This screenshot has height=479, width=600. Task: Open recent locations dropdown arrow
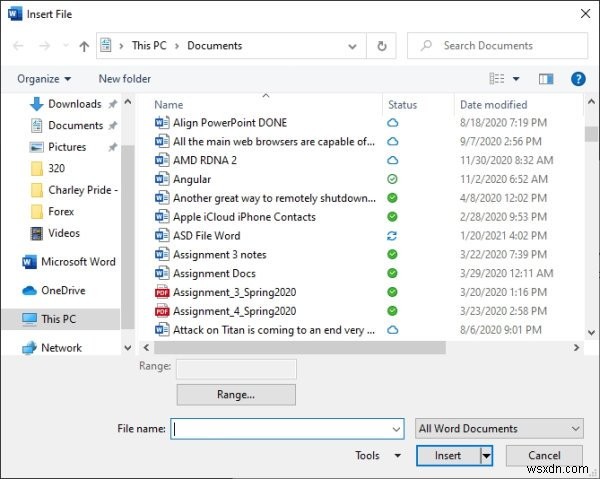(65, 46)
